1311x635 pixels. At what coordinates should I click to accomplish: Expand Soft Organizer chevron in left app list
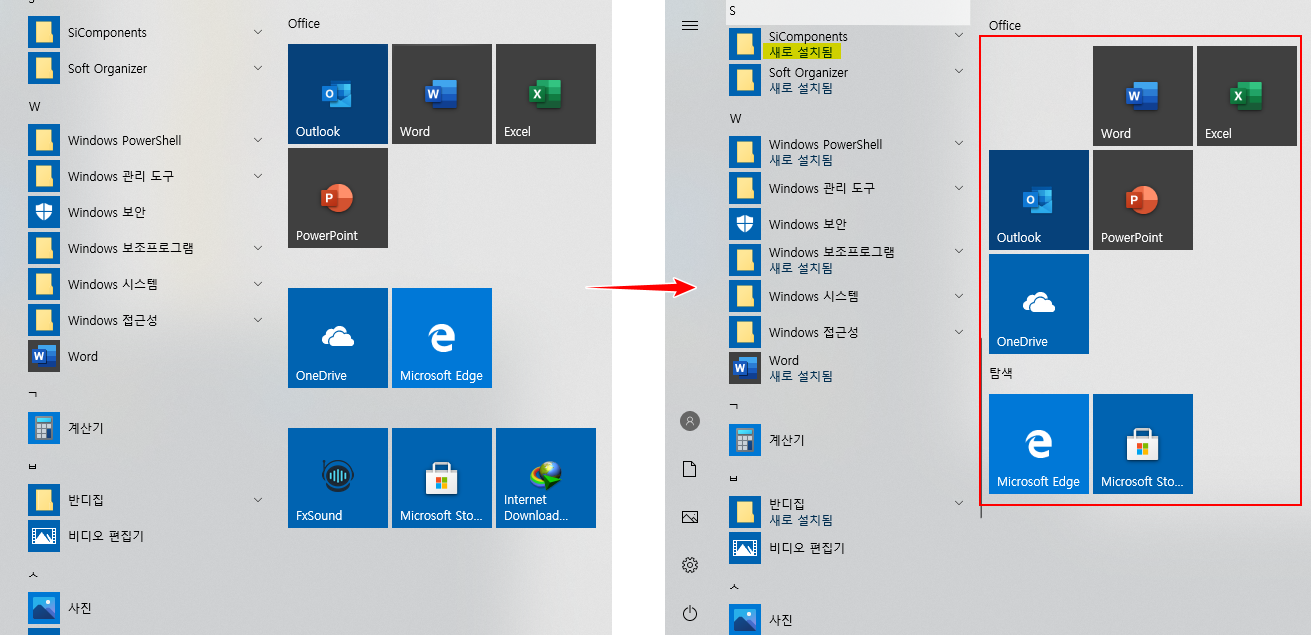point(258,68)
